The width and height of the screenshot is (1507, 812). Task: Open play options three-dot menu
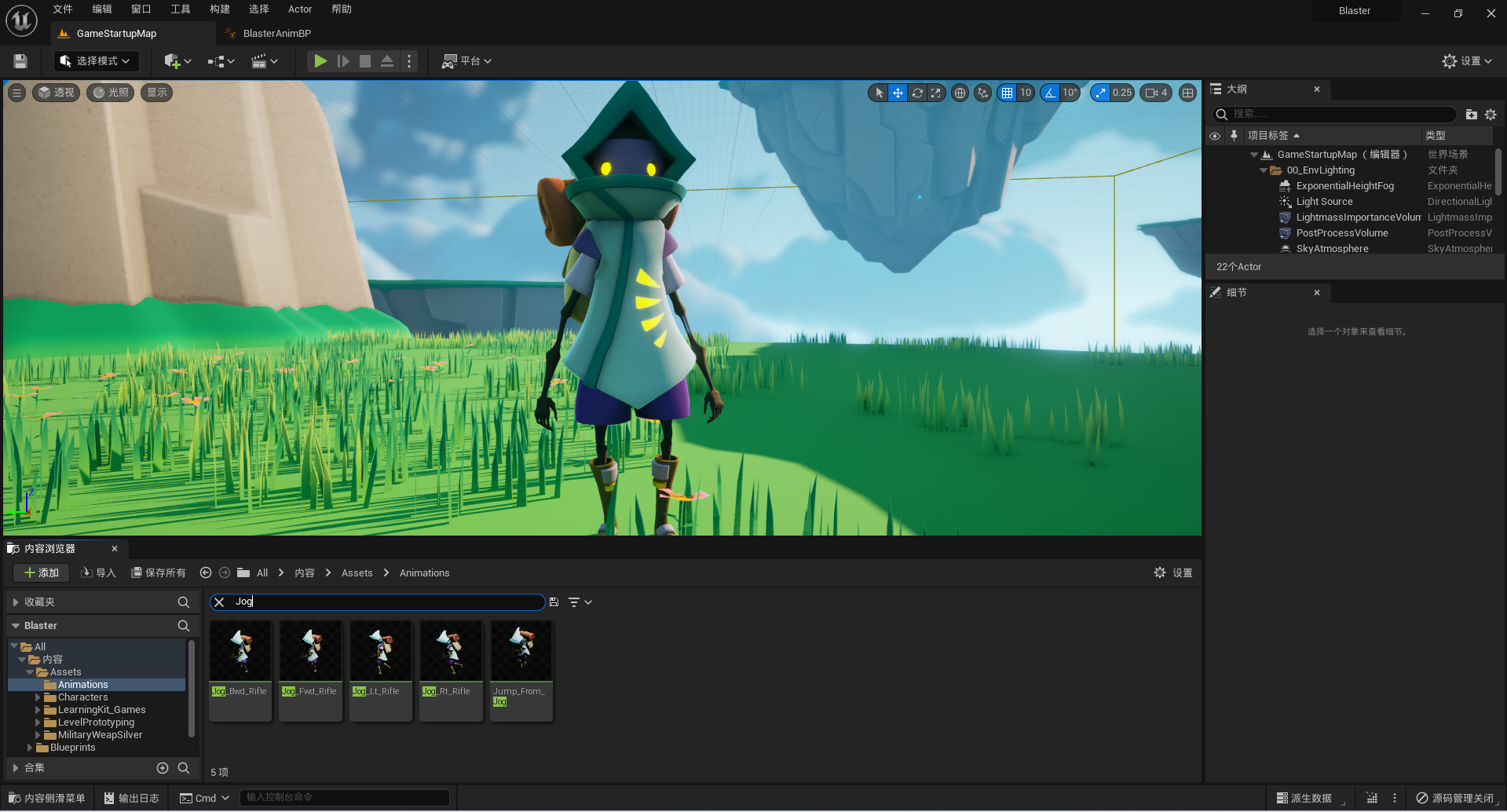[x=409, y=61]
